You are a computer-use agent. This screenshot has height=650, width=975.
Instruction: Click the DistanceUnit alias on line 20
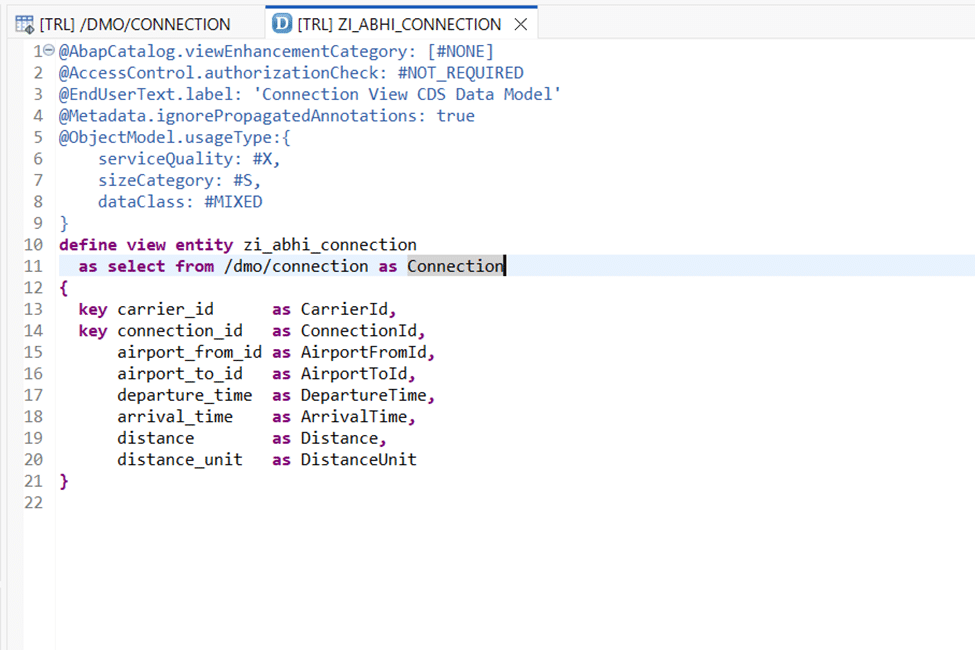358,460
